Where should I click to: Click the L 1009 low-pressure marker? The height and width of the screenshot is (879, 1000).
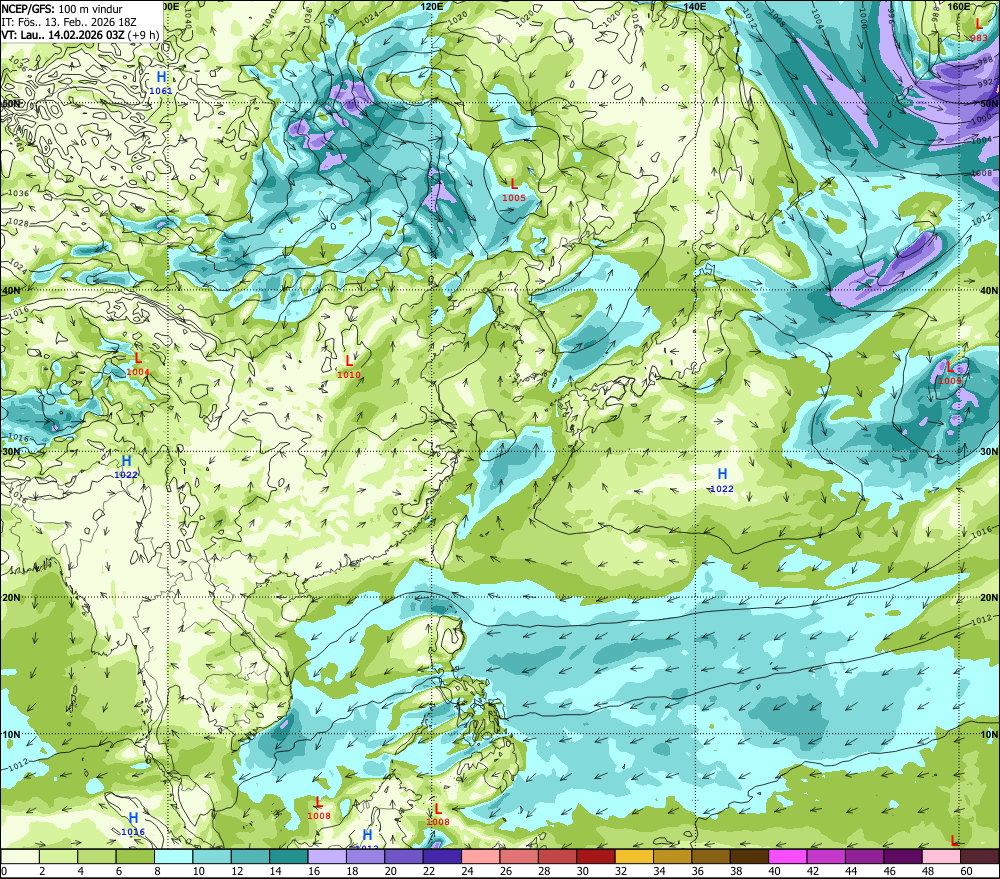point(950,373)
